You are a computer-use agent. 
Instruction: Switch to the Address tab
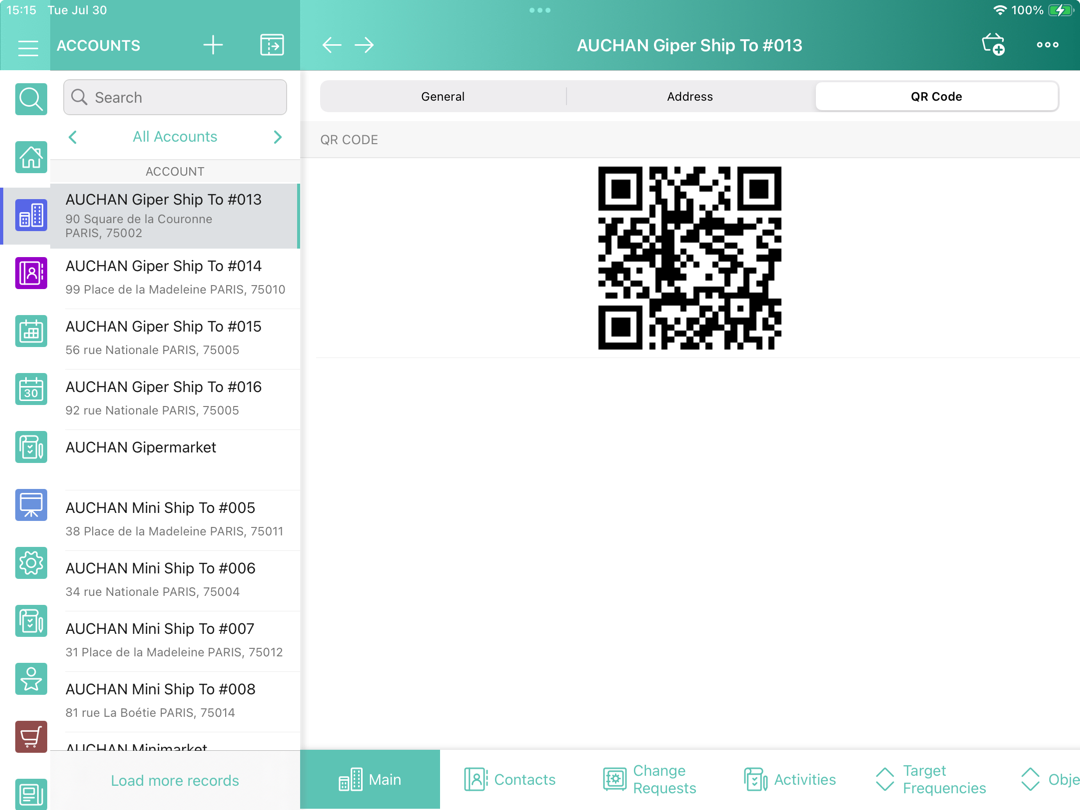point(689,96)
